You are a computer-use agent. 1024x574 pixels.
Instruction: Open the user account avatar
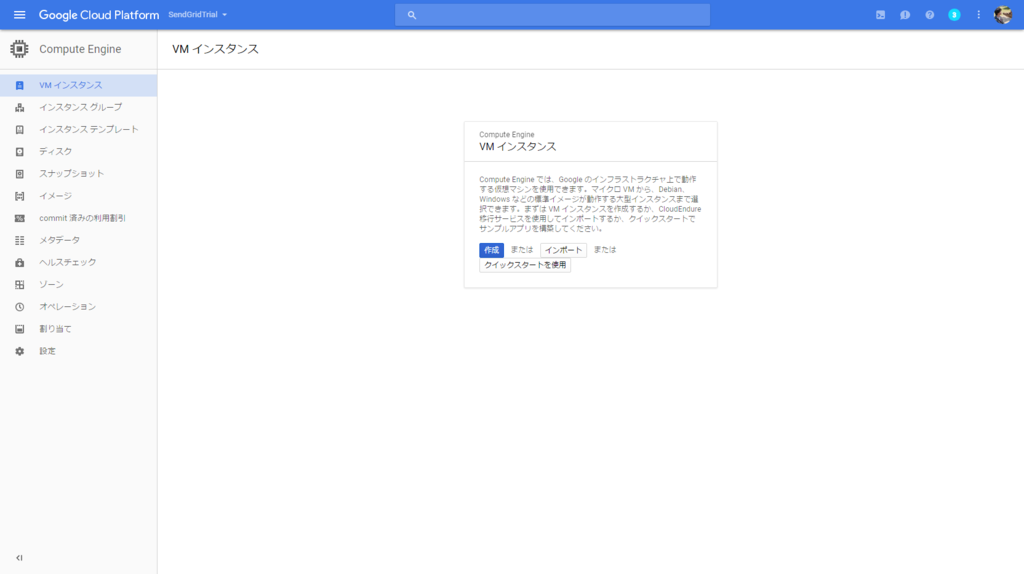point(1003,14)
